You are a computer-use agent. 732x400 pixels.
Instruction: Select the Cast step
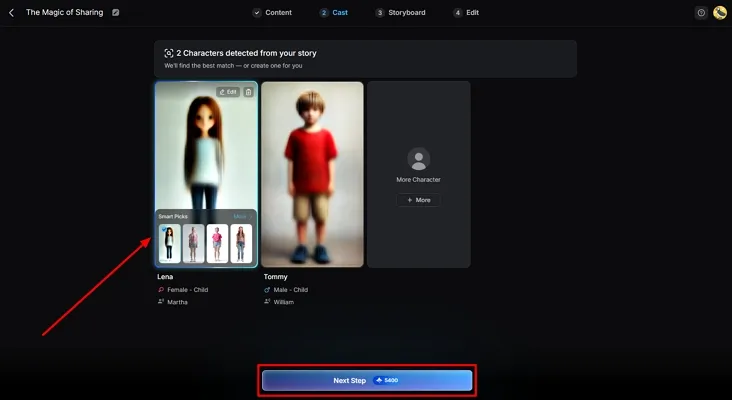tap(334, 13)
